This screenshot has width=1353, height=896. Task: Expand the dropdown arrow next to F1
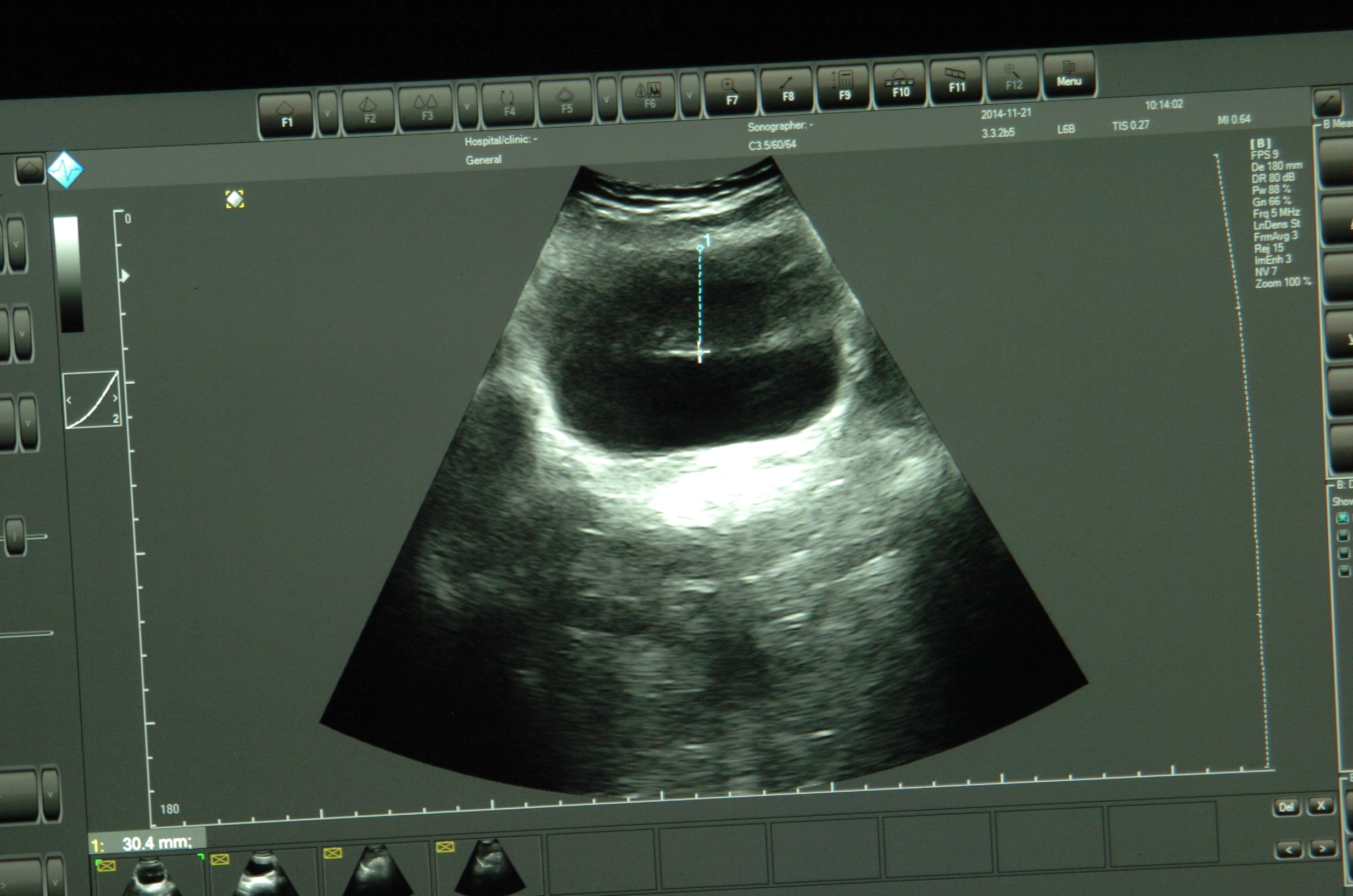pos(327,113)
